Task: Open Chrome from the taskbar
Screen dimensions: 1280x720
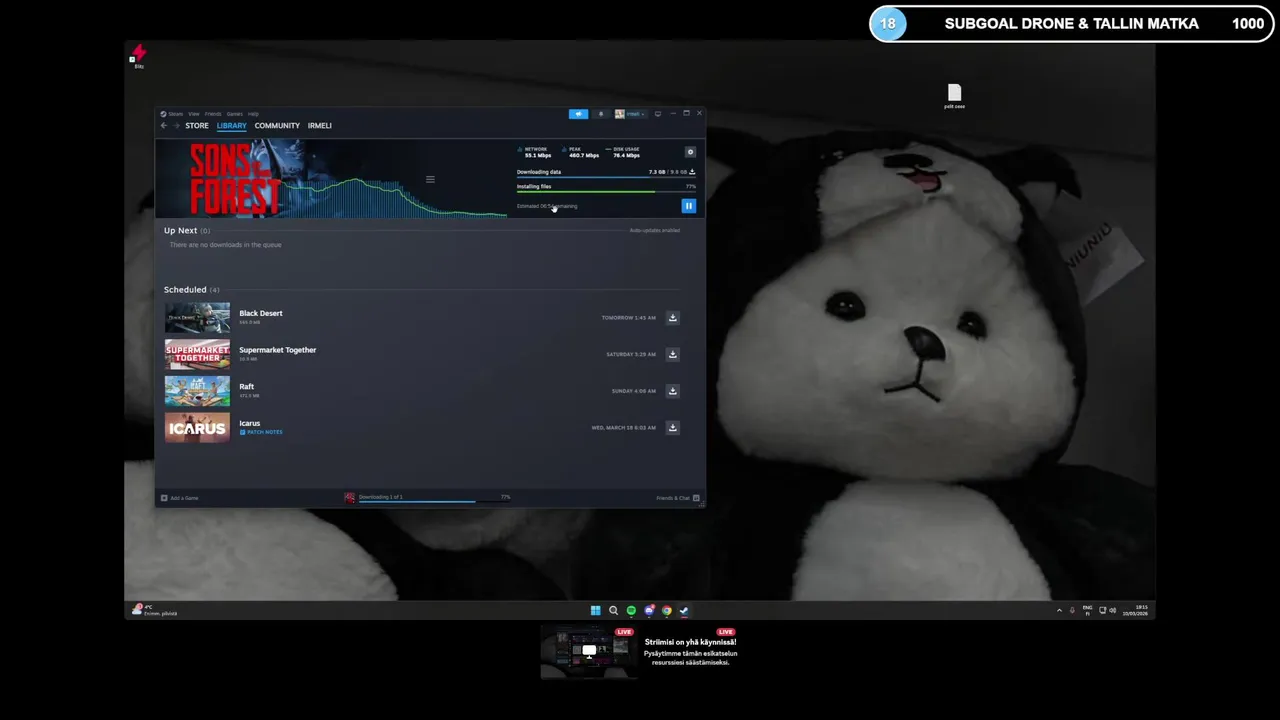Action: coord(667,611)
